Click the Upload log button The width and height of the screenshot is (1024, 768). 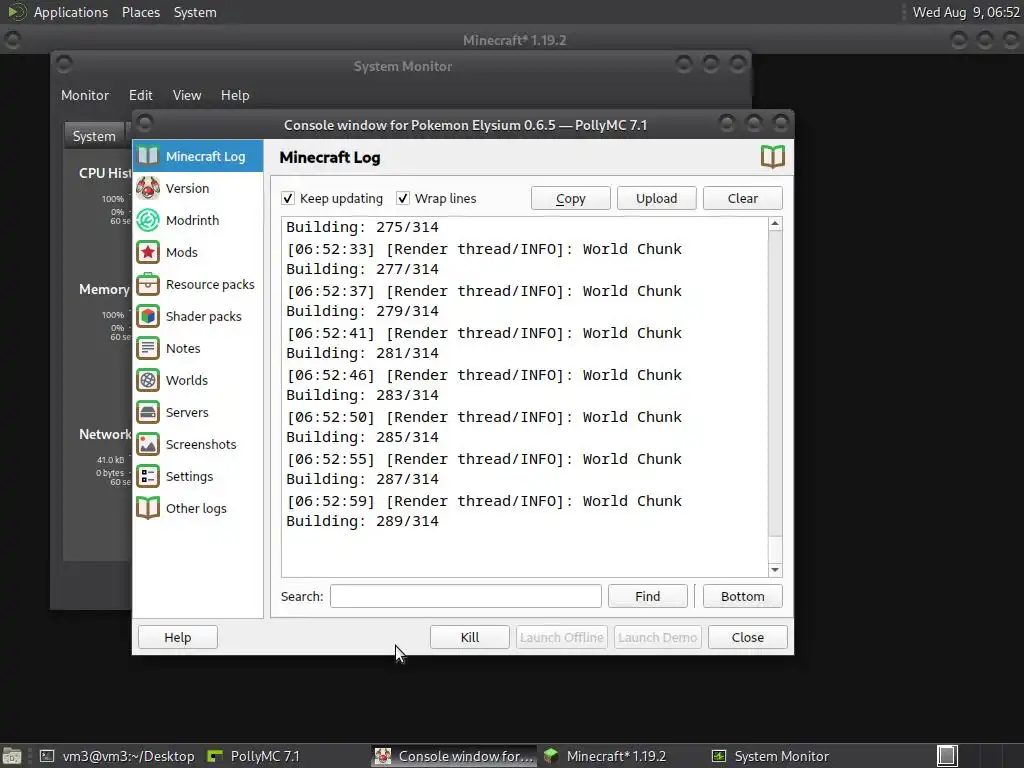coord(657,199)
